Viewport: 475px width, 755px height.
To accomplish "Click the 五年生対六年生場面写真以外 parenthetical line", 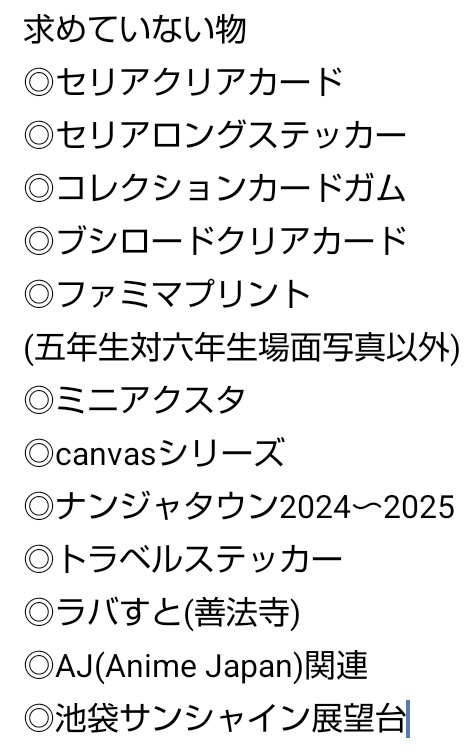I will pos(241,347).
